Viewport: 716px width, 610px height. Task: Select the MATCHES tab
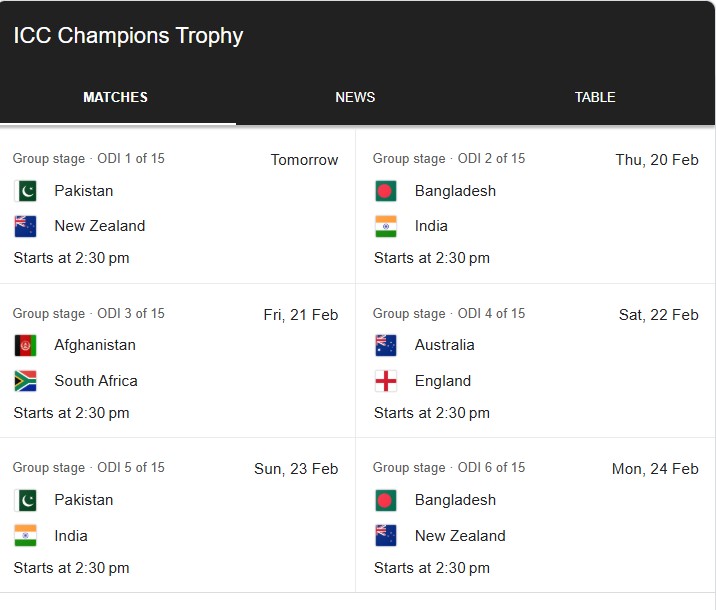(116, 97)
